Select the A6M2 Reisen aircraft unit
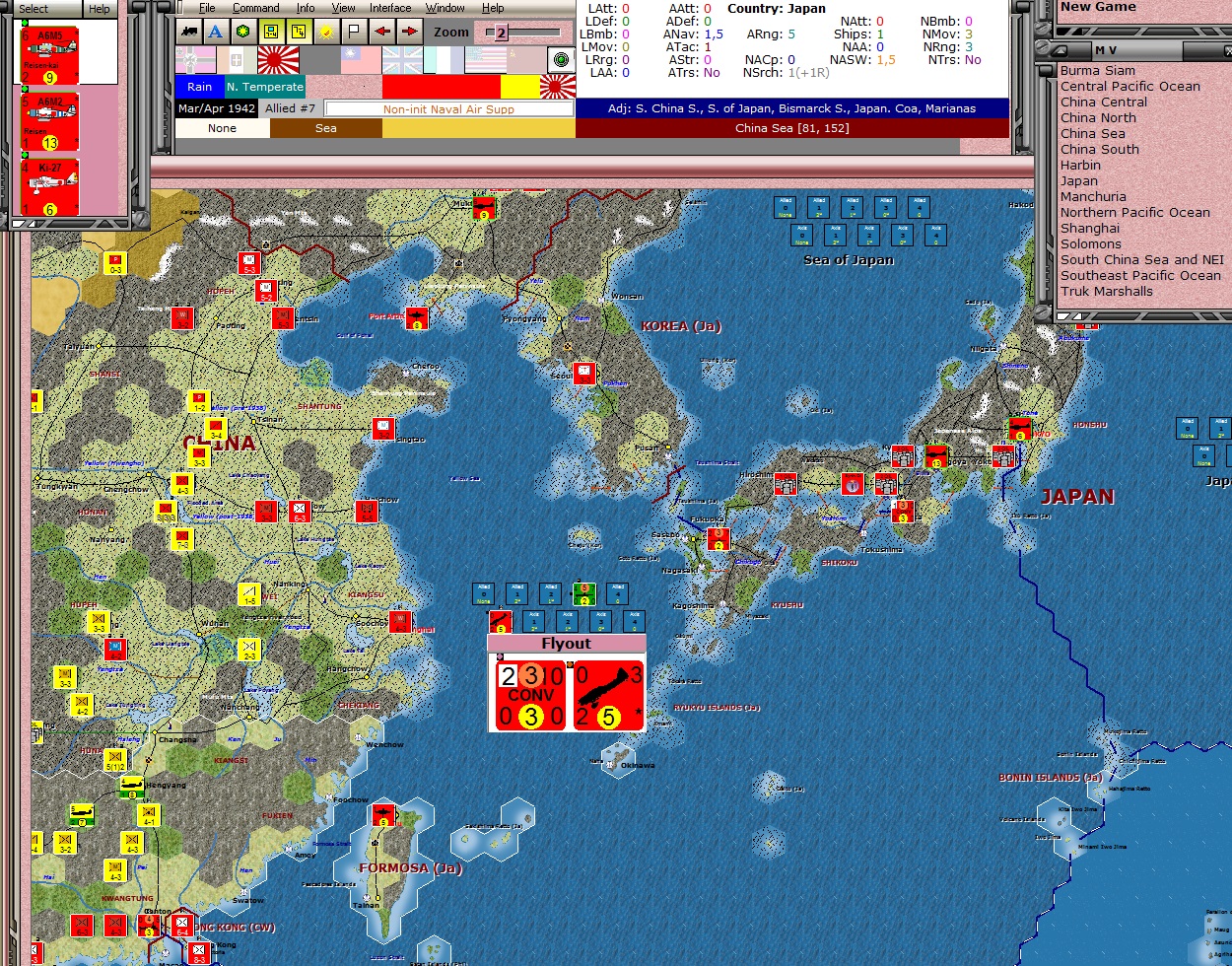The height and width of the screenshot is (966, 1232). (49, 121)
